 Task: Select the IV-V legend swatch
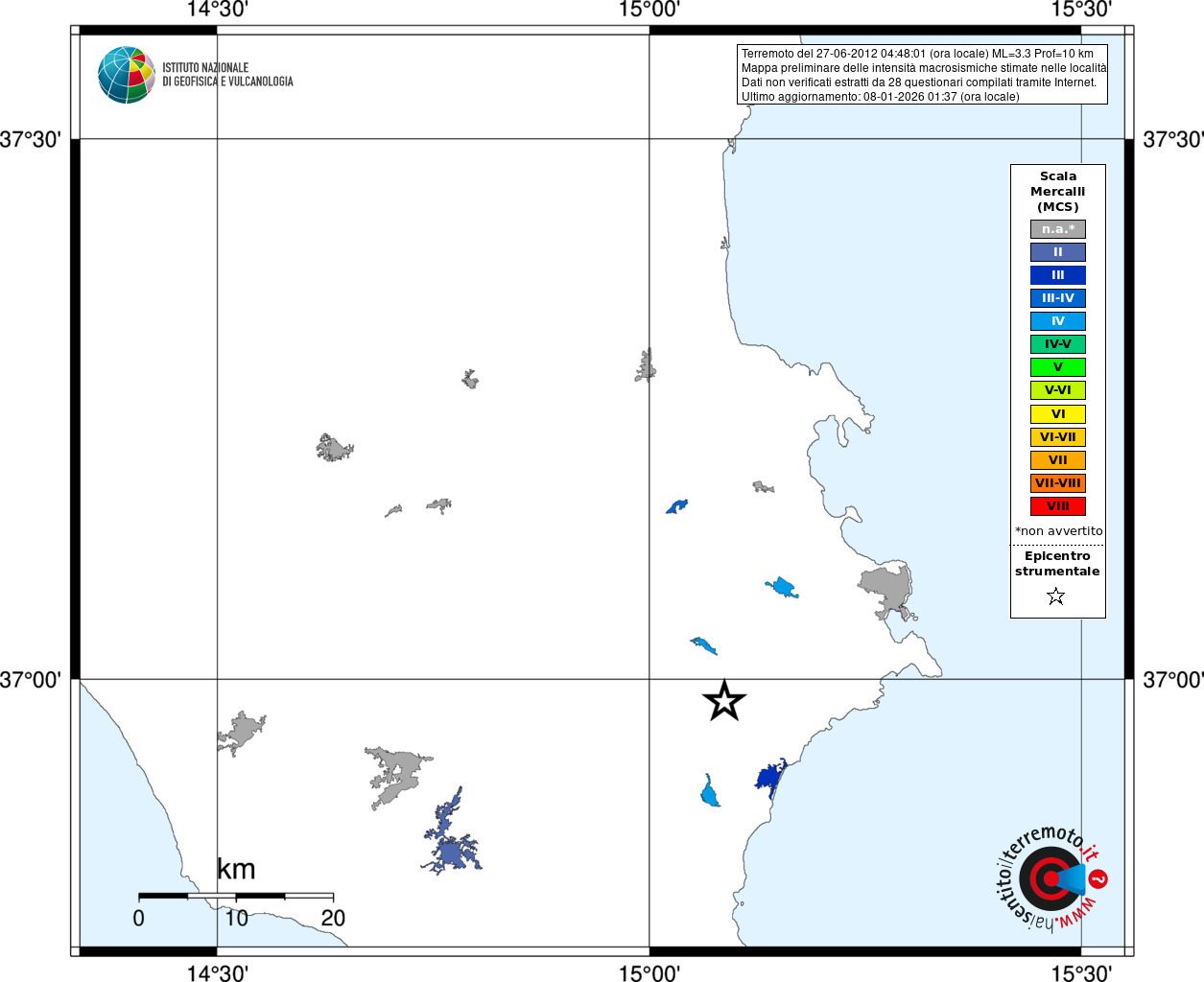[1058, 344]
